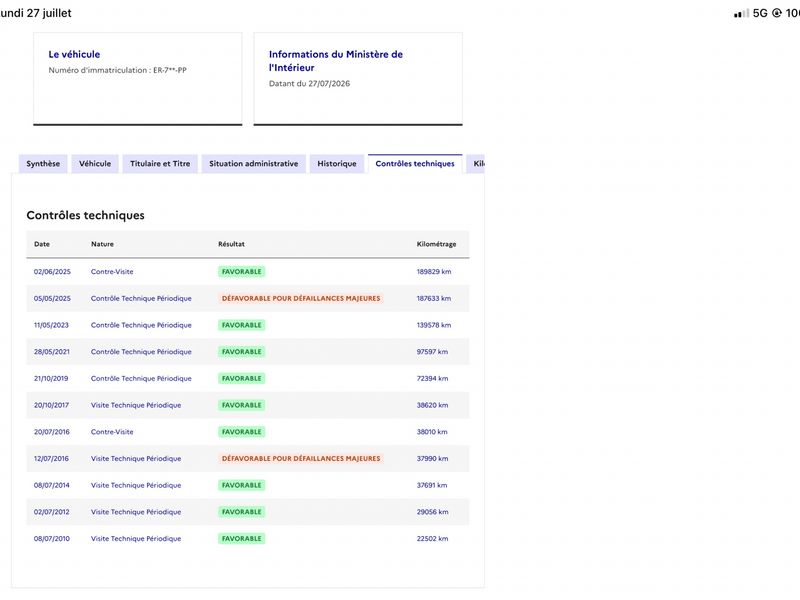The height and width of the screenshot is (600, 800).
Task: Click Informations du Ministère de l'Intérieur heading
Action: pos(336,61)
